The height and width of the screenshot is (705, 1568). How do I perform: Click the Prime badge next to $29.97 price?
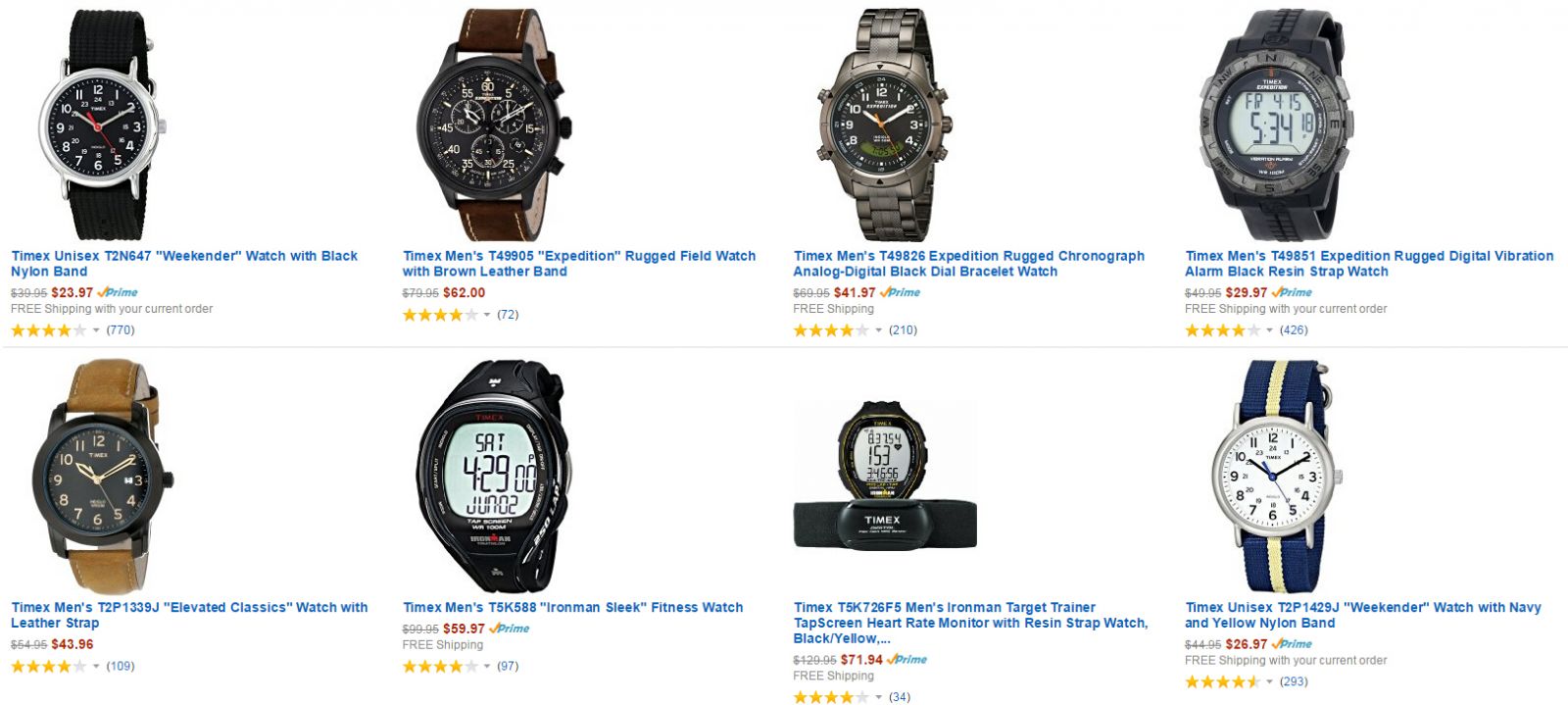[x=1292, y=292]
